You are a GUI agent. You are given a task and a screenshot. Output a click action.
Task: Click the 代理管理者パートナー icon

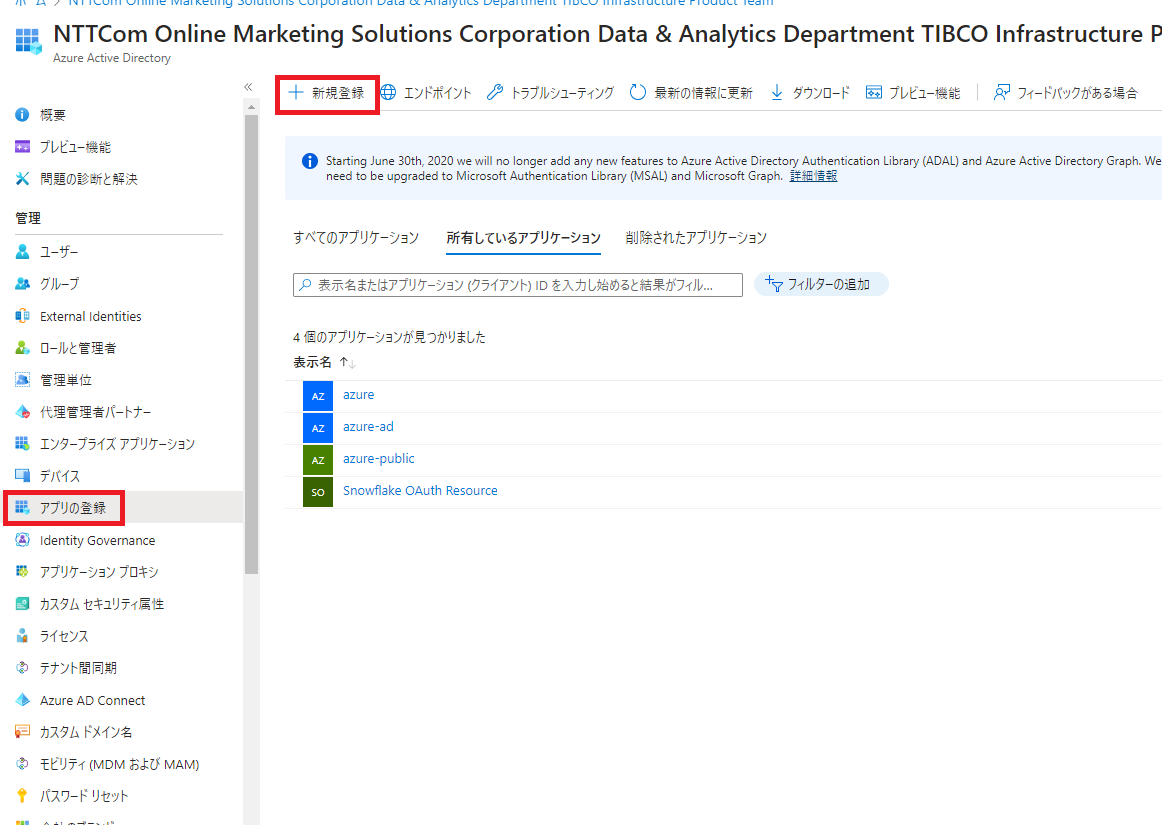pyautogui.click(x=22, y=411)
